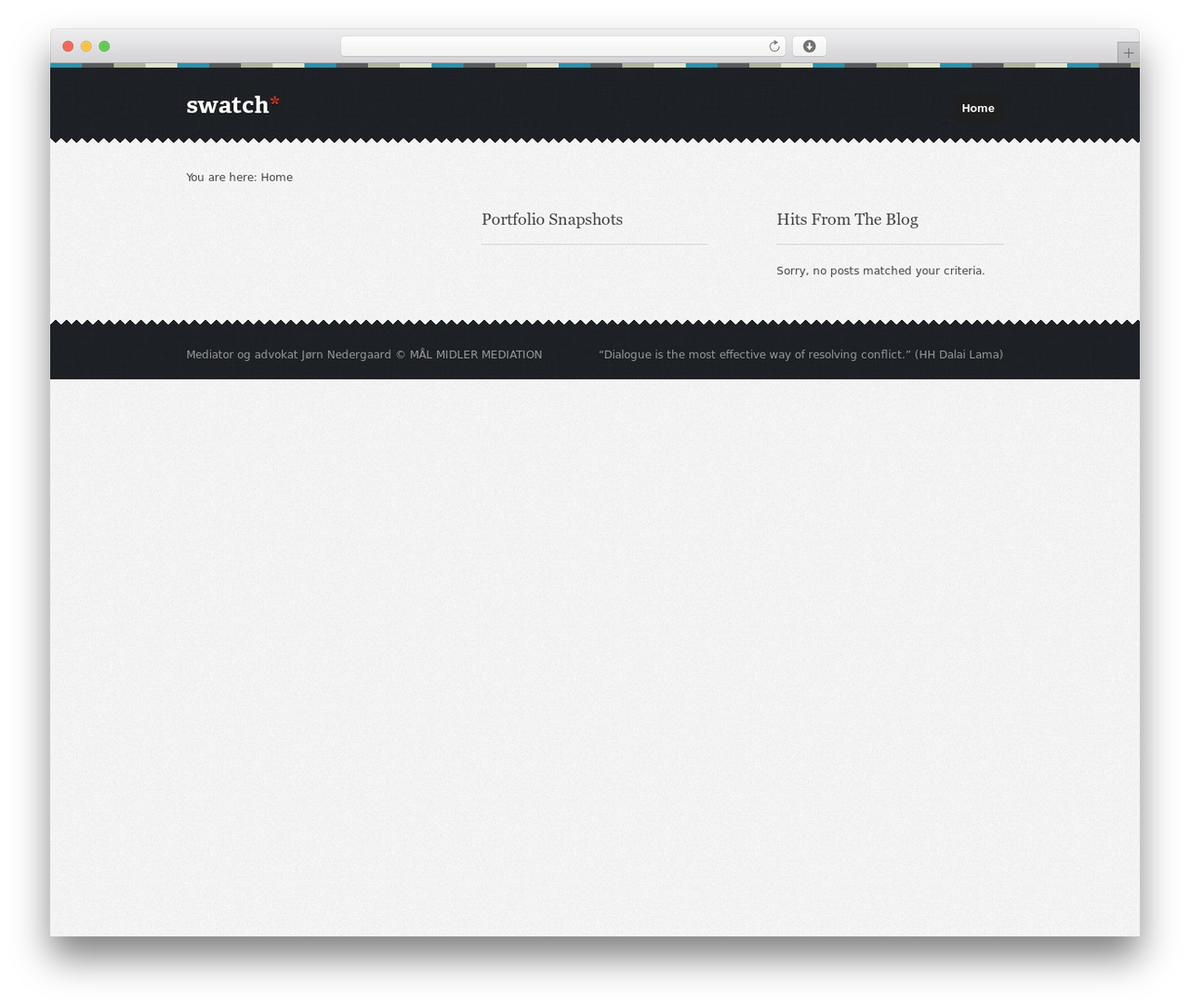The height and width of the screenshot is (1008, 1190).
Task: Maximize the window using the green button
Action: point(104,46)
